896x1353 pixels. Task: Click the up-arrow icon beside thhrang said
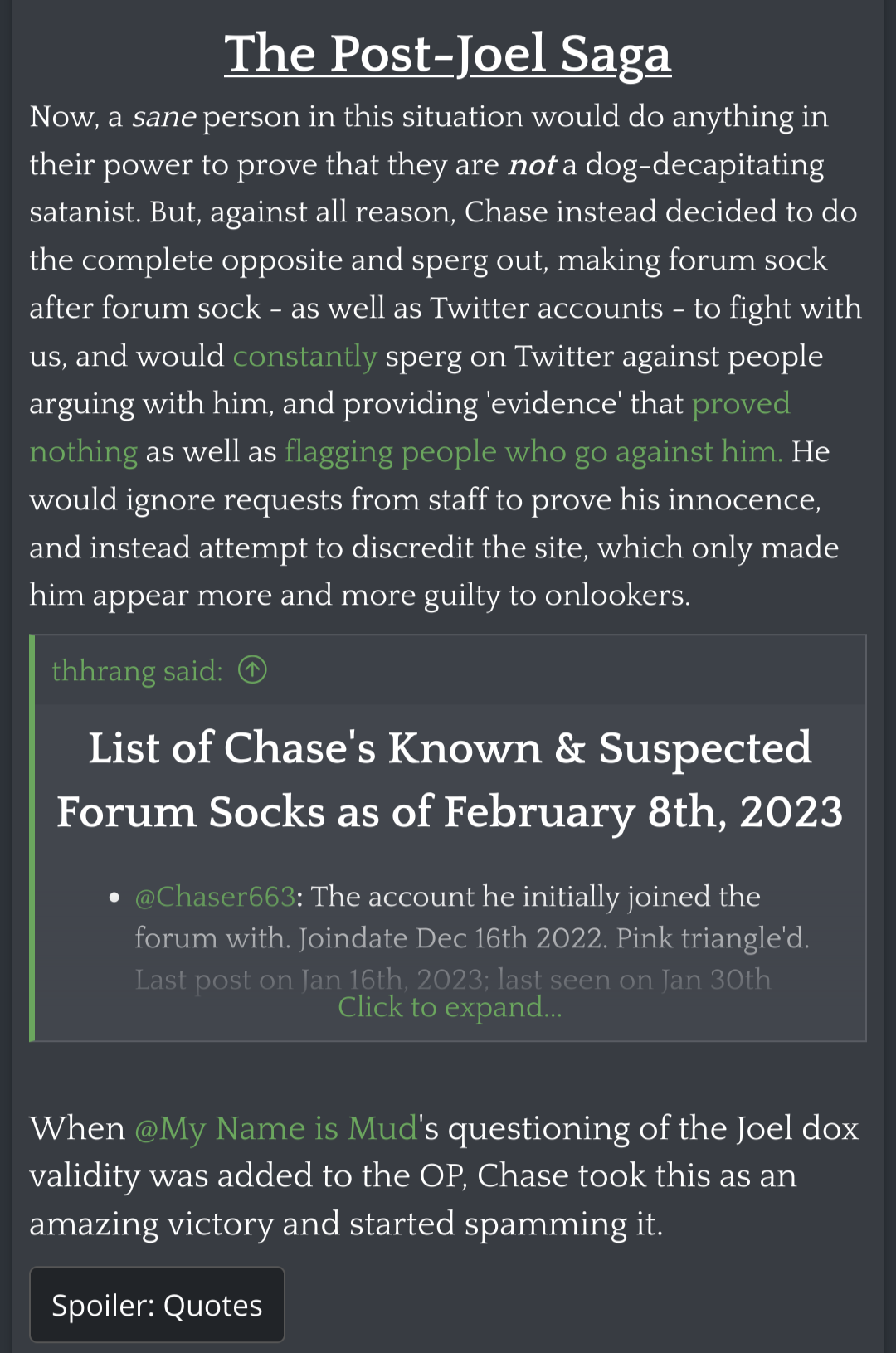[252, 669]
